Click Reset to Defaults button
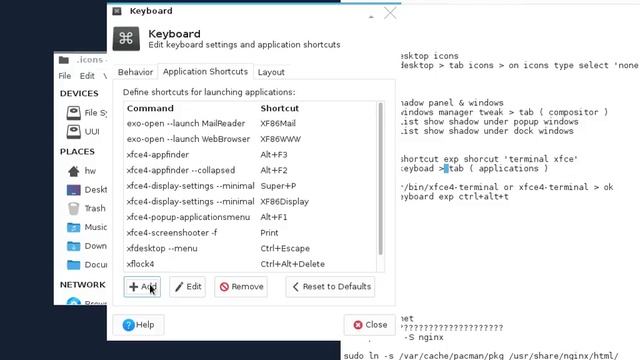Viewport: 640px width, 360px height. [x=330, y=287]
